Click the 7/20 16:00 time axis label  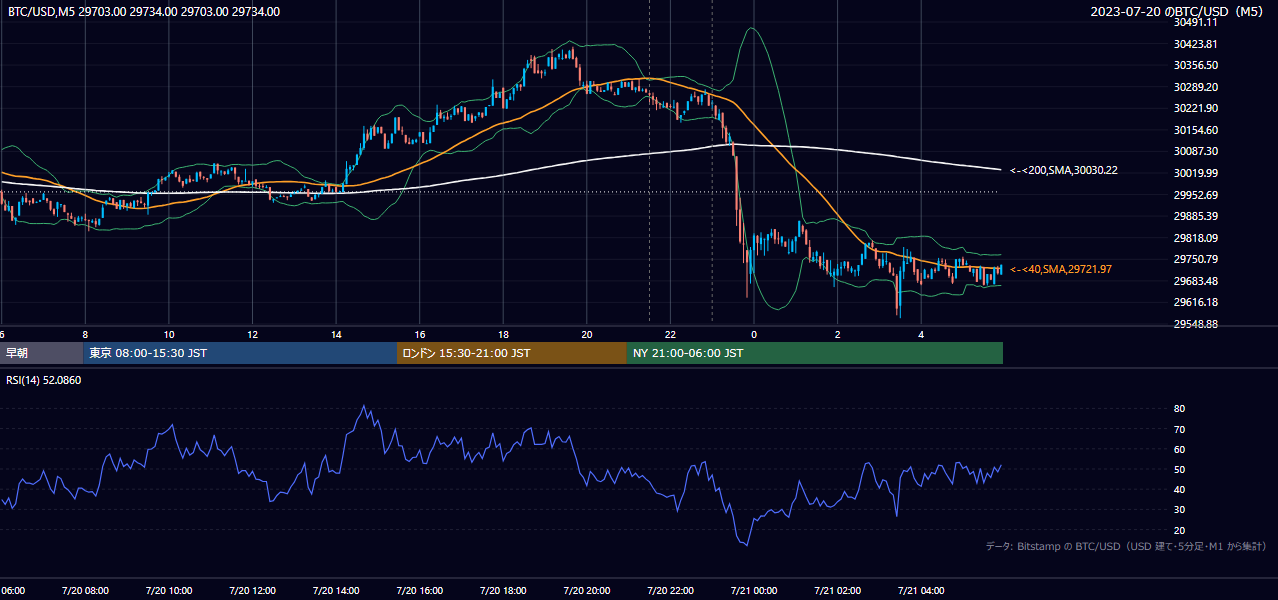tap(419, 590)
